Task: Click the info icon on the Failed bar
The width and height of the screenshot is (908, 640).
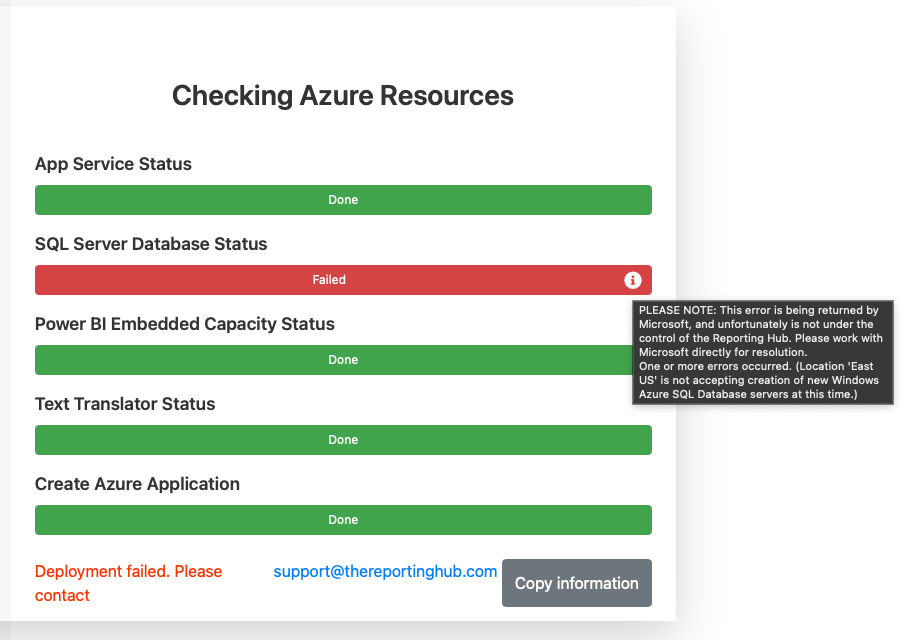Action: [x=632, y=280]
